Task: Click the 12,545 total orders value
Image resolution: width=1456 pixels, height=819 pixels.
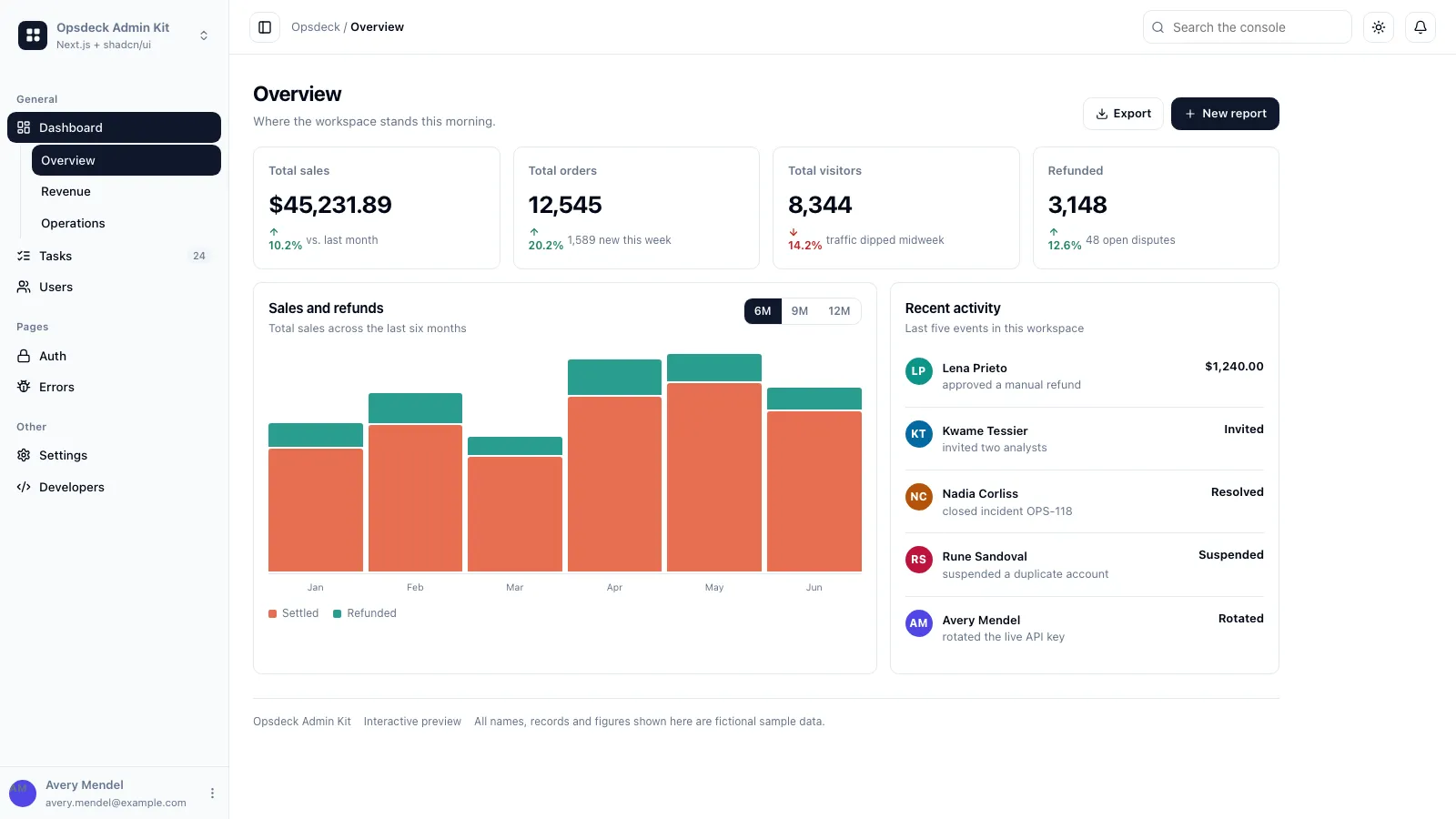Action: pos(565,205)
